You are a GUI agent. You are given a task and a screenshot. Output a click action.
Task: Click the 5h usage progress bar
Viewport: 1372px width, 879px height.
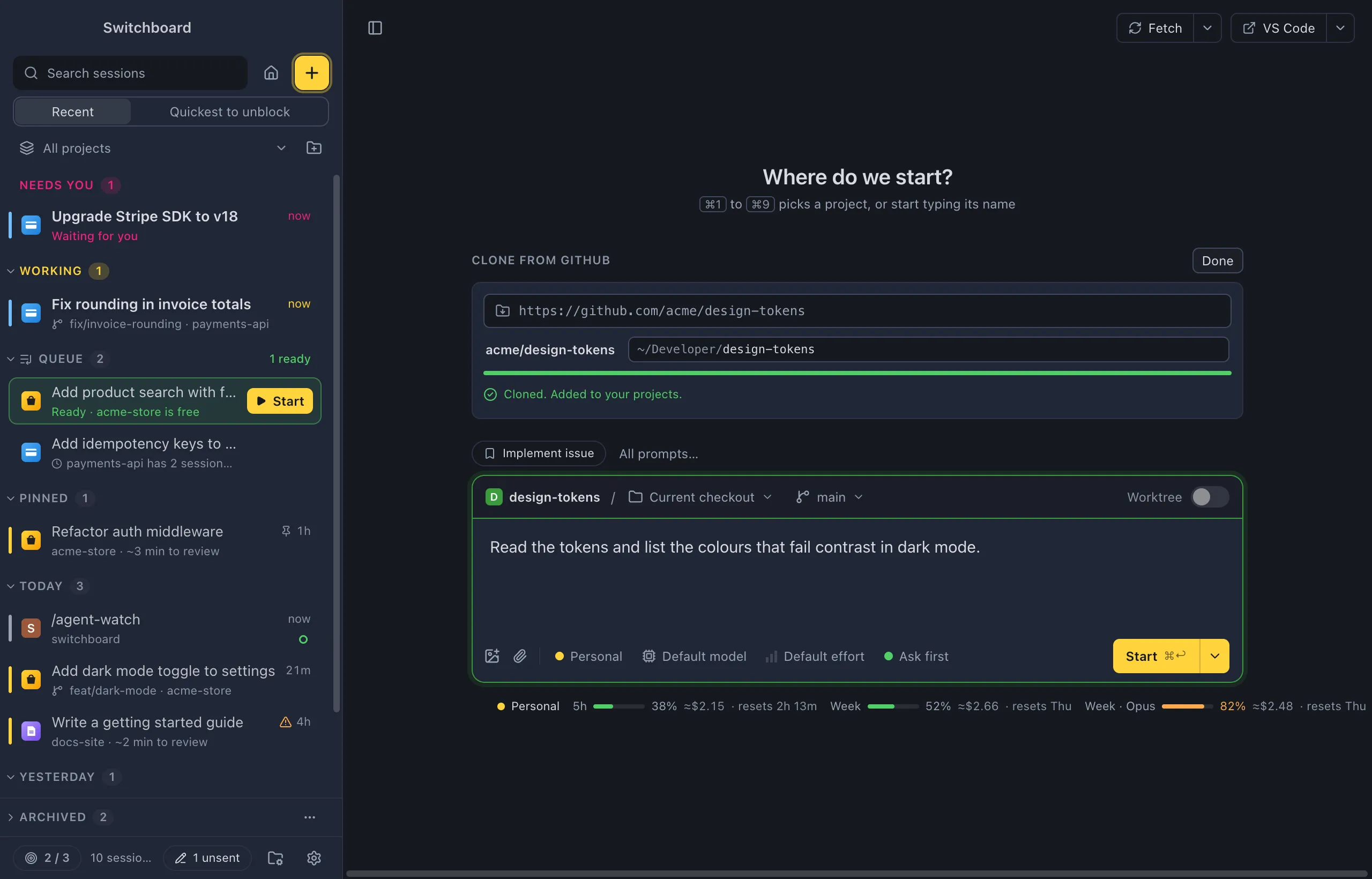618,706
